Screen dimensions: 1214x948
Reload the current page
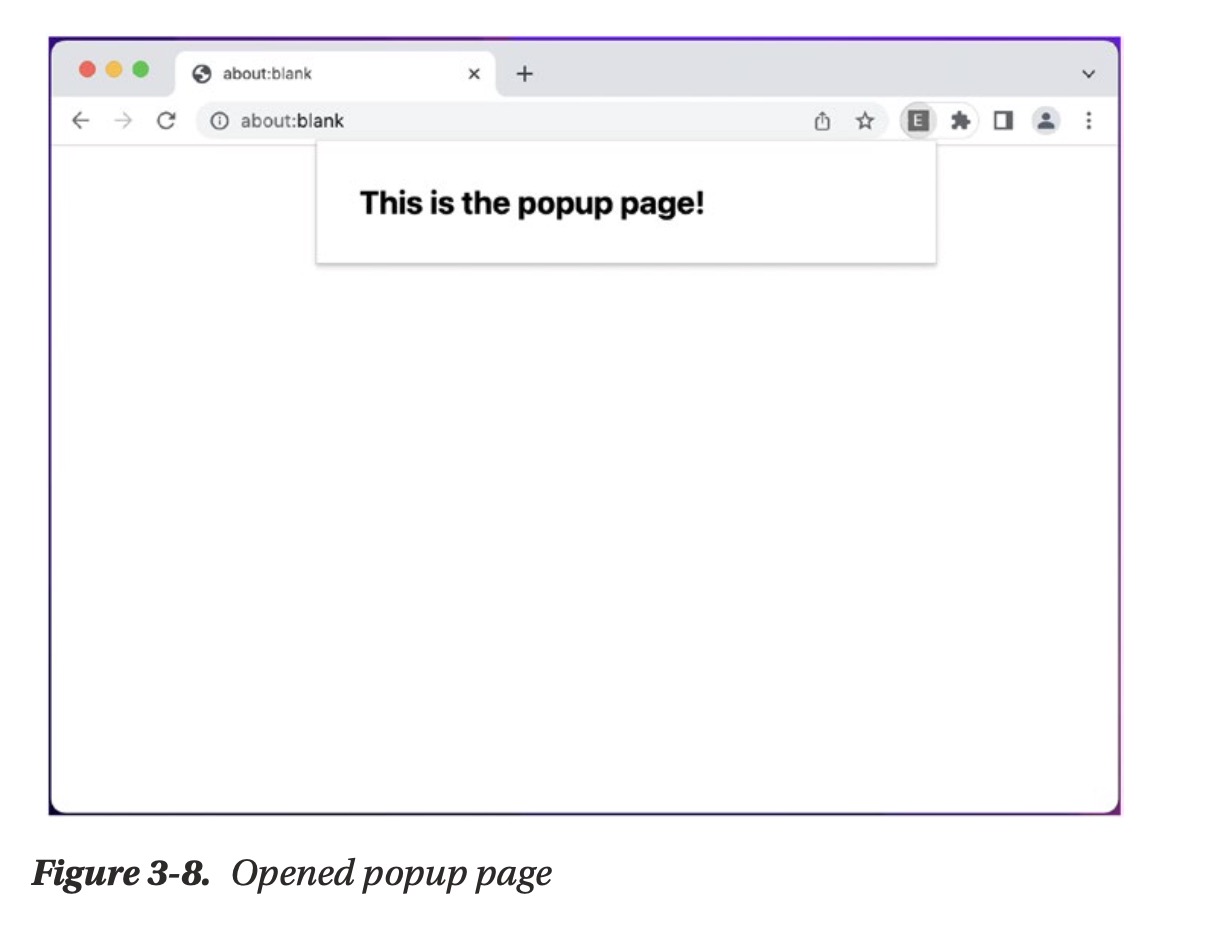[x=166, y=121]
